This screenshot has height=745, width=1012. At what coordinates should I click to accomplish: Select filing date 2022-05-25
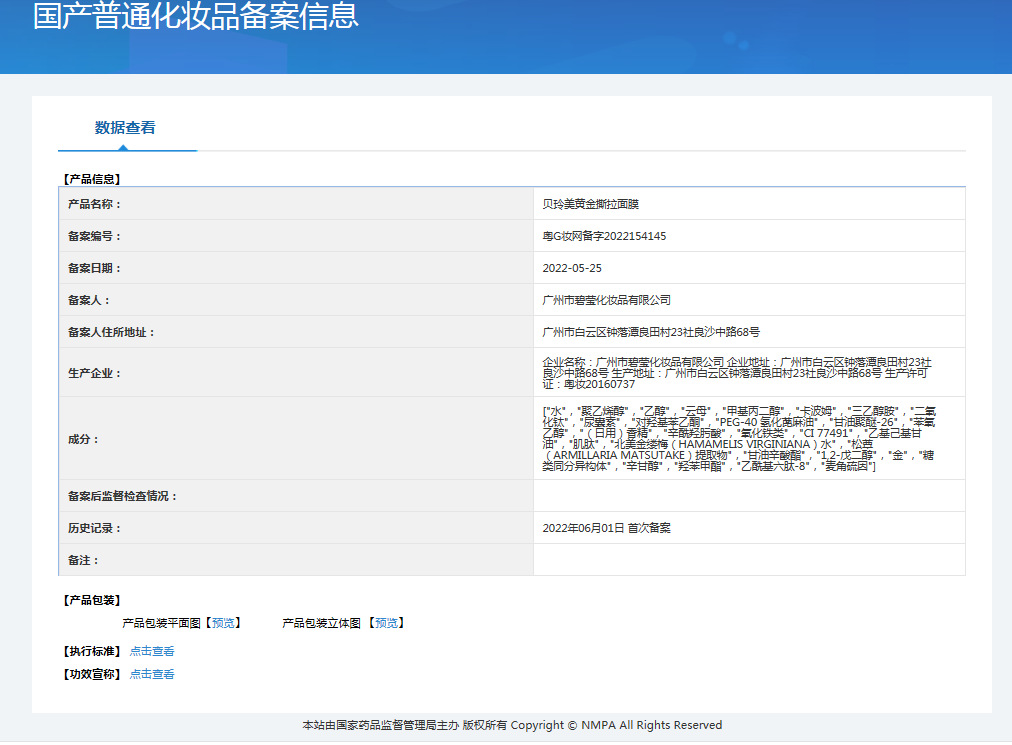pyautogui.click(x=572, y=268)
